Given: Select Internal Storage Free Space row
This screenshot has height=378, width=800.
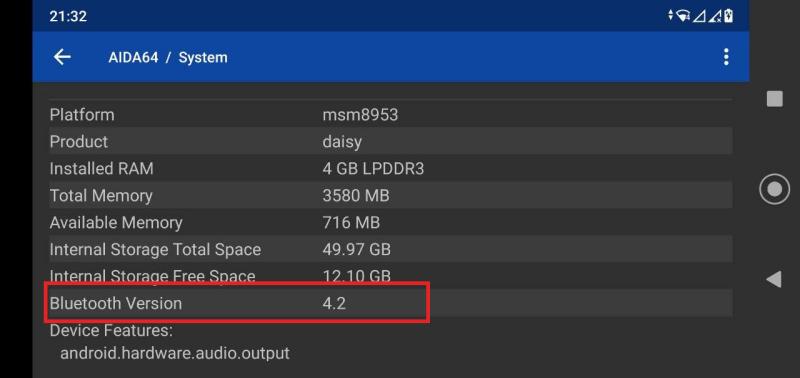Looking at the screenshot, I should 391,276.
